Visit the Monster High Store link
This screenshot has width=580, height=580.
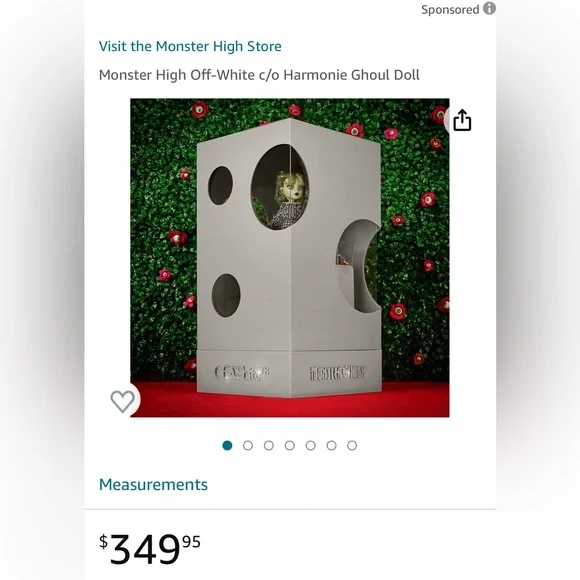pos(190,46)
